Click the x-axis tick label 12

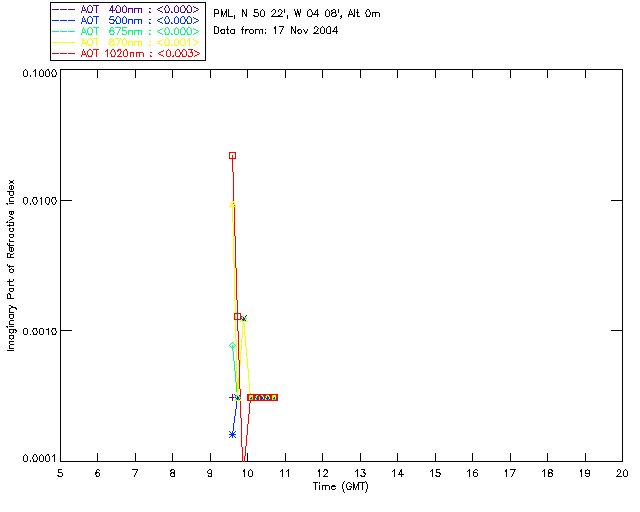[322, 473]
